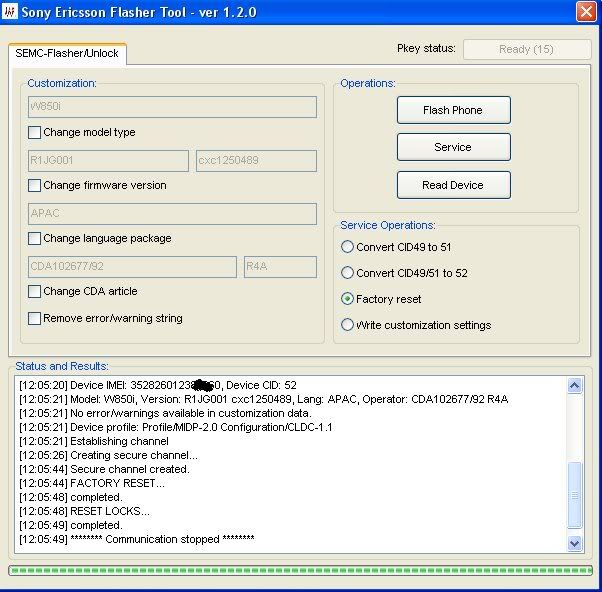602x592 pixels.
Task: Enable Change model type checkbox
Action: tap(35, 132)
